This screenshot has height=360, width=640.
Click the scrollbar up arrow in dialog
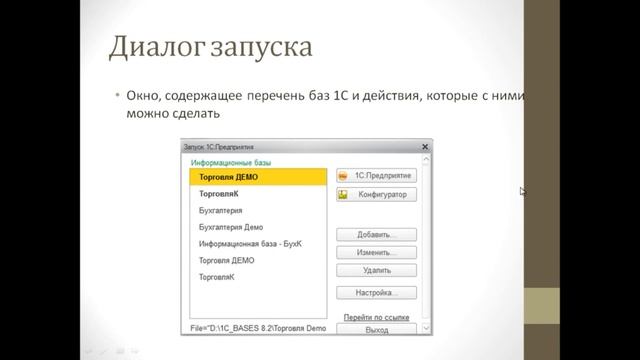(426, 159)
